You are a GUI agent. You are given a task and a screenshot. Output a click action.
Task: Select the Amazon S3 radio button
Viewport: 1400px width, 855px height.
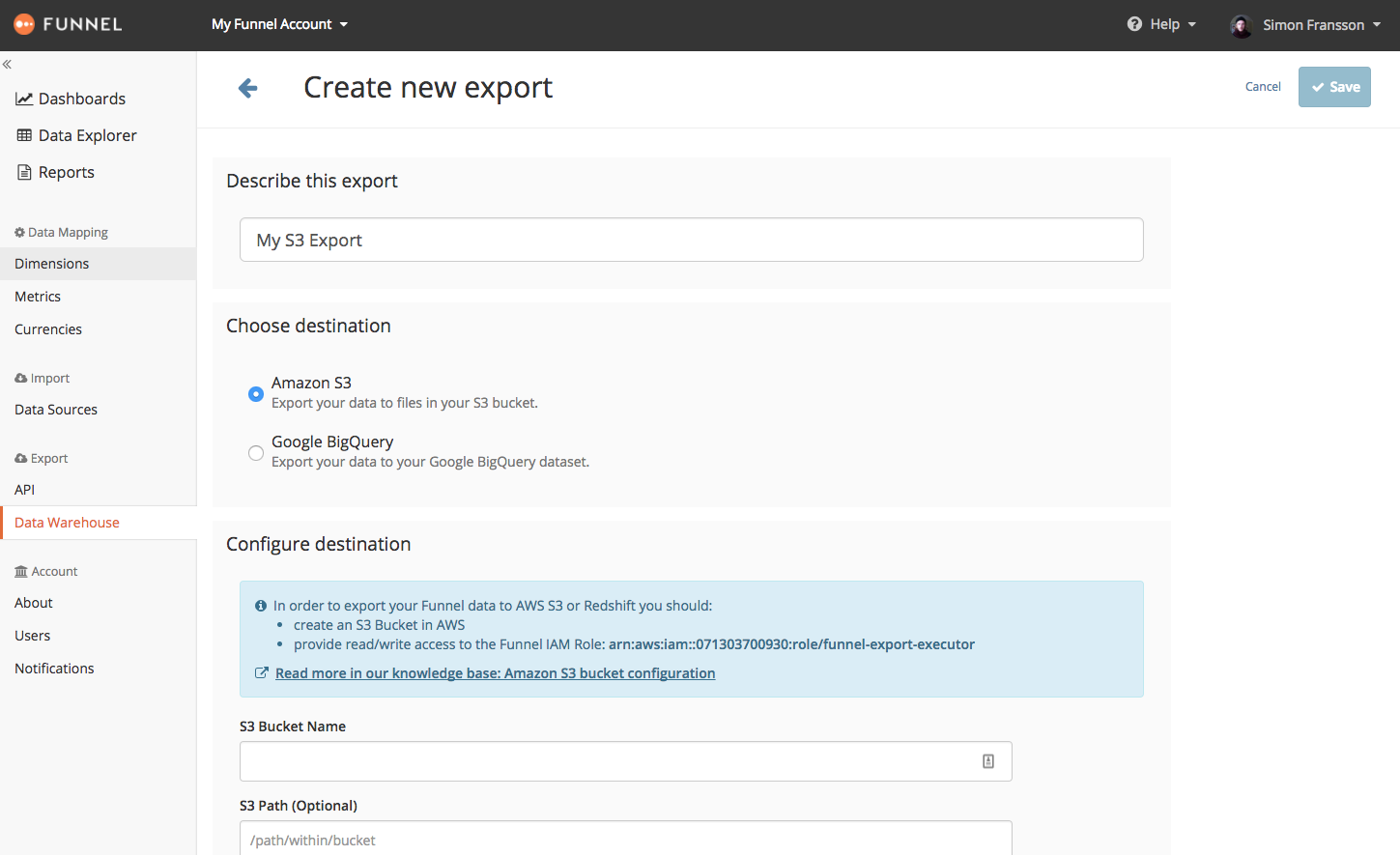tap(256, 393)
